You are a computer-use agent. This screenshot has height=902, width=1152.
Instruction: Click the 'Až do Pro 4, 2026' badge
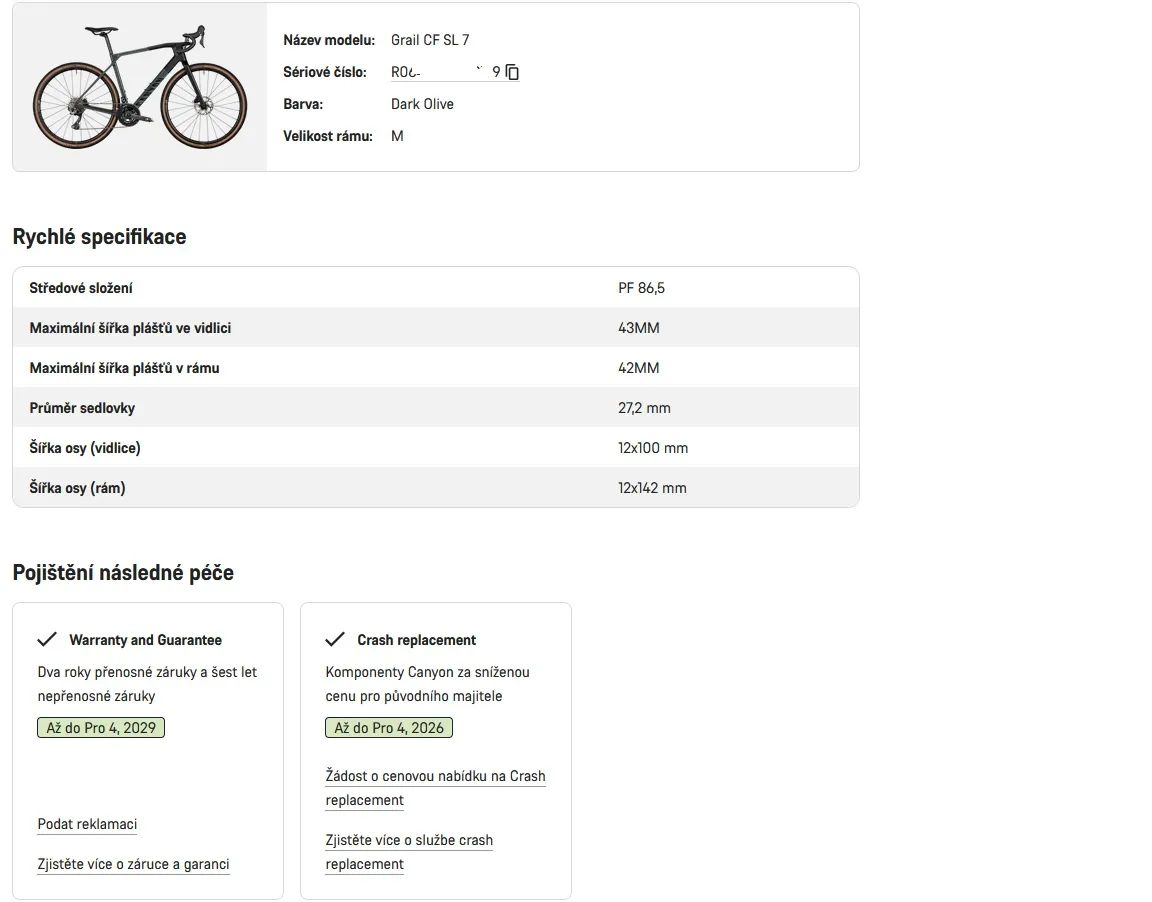[389, 728]
